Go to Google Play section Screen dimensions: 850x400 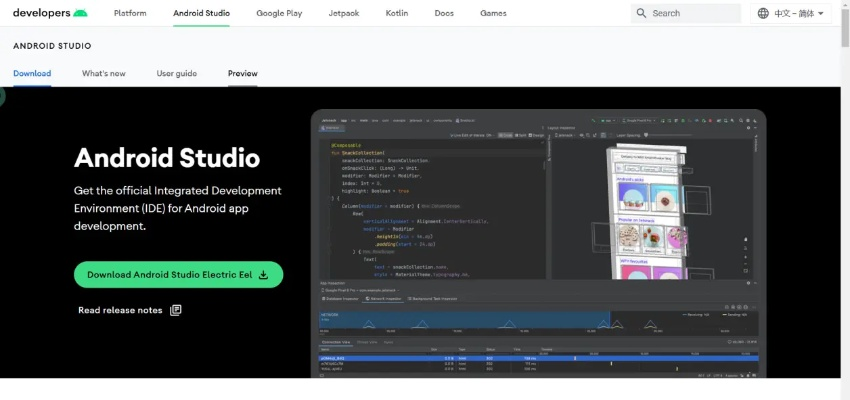[x=279, y=13]
